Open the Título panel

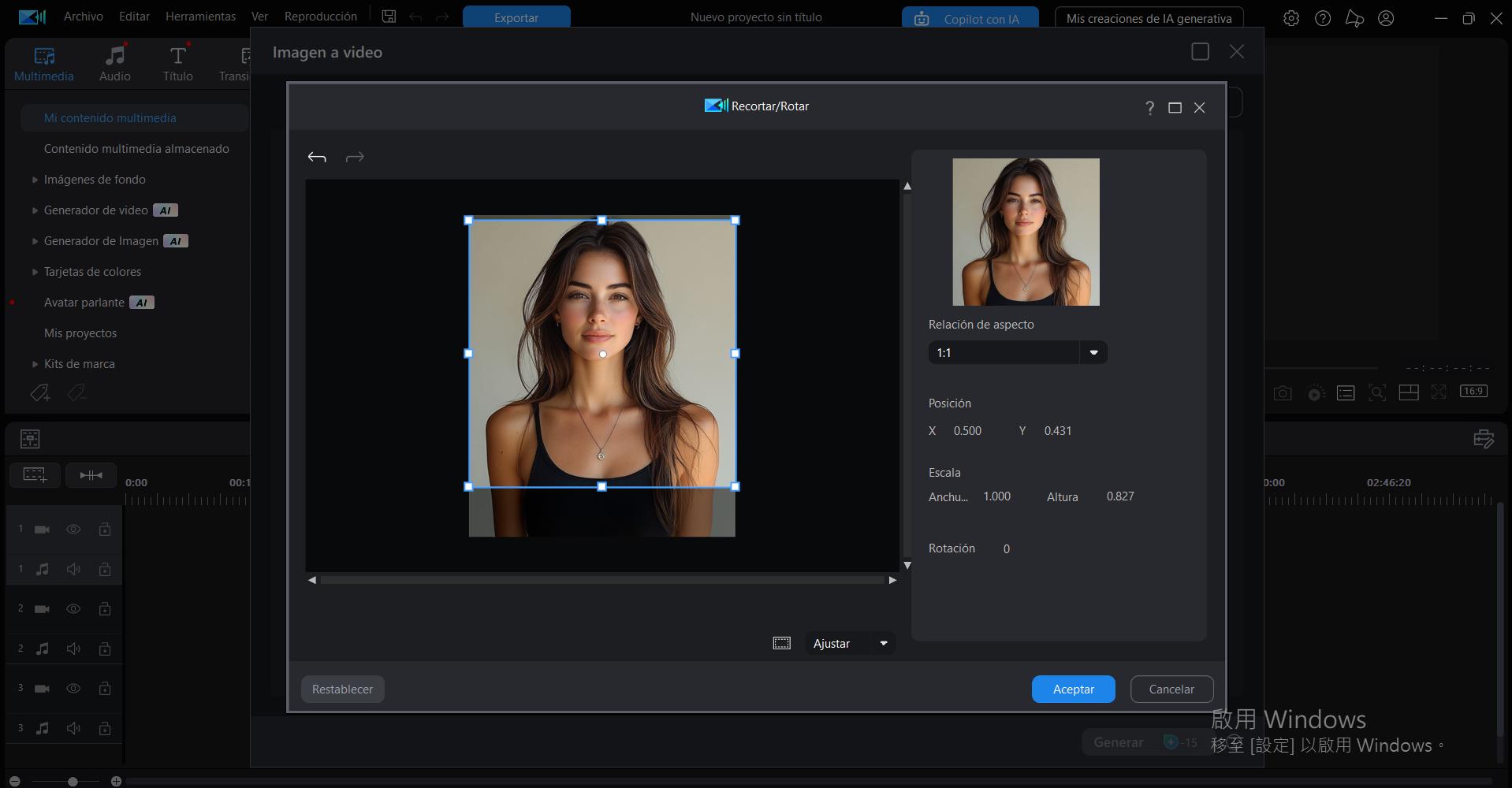[x=177, y=62]
